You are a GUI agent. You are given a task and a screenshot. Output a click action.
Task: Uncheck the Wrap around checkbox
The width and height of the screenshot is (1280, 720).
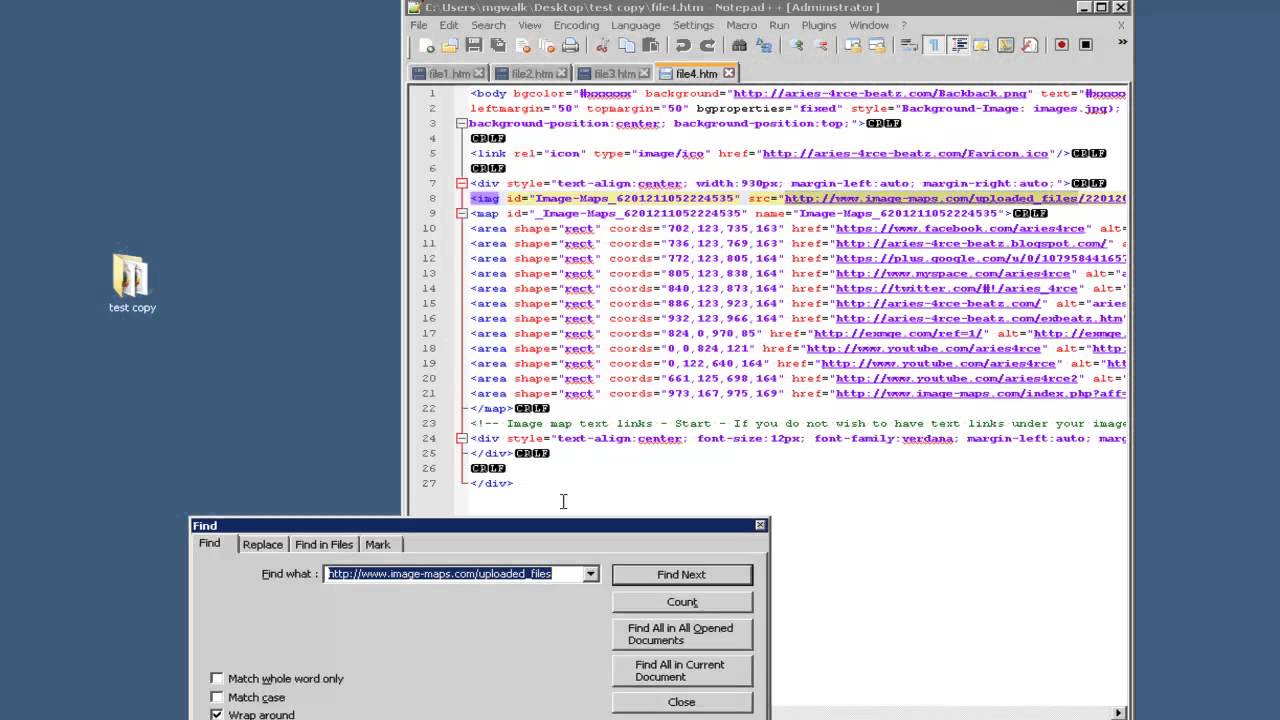216,715
